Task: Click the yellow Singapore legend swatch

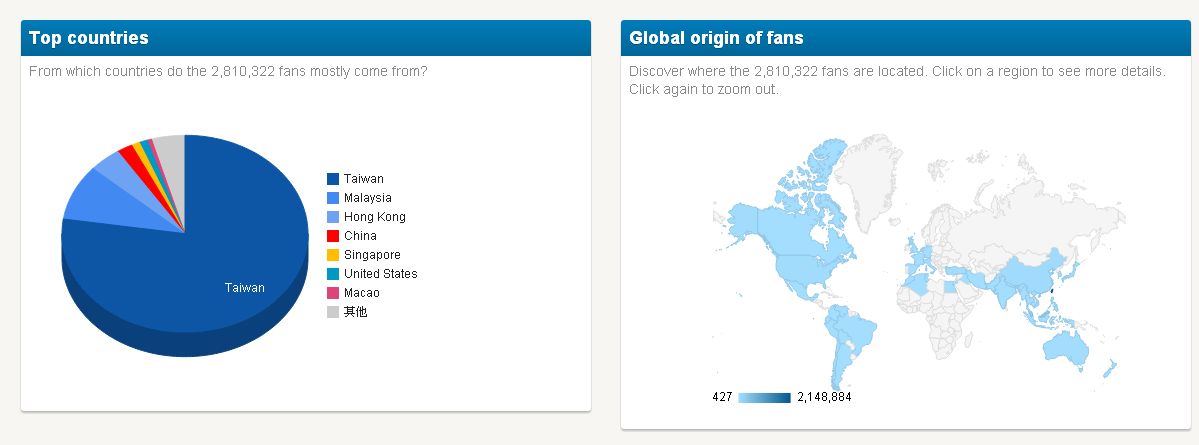Action: [x=333, y=255]
